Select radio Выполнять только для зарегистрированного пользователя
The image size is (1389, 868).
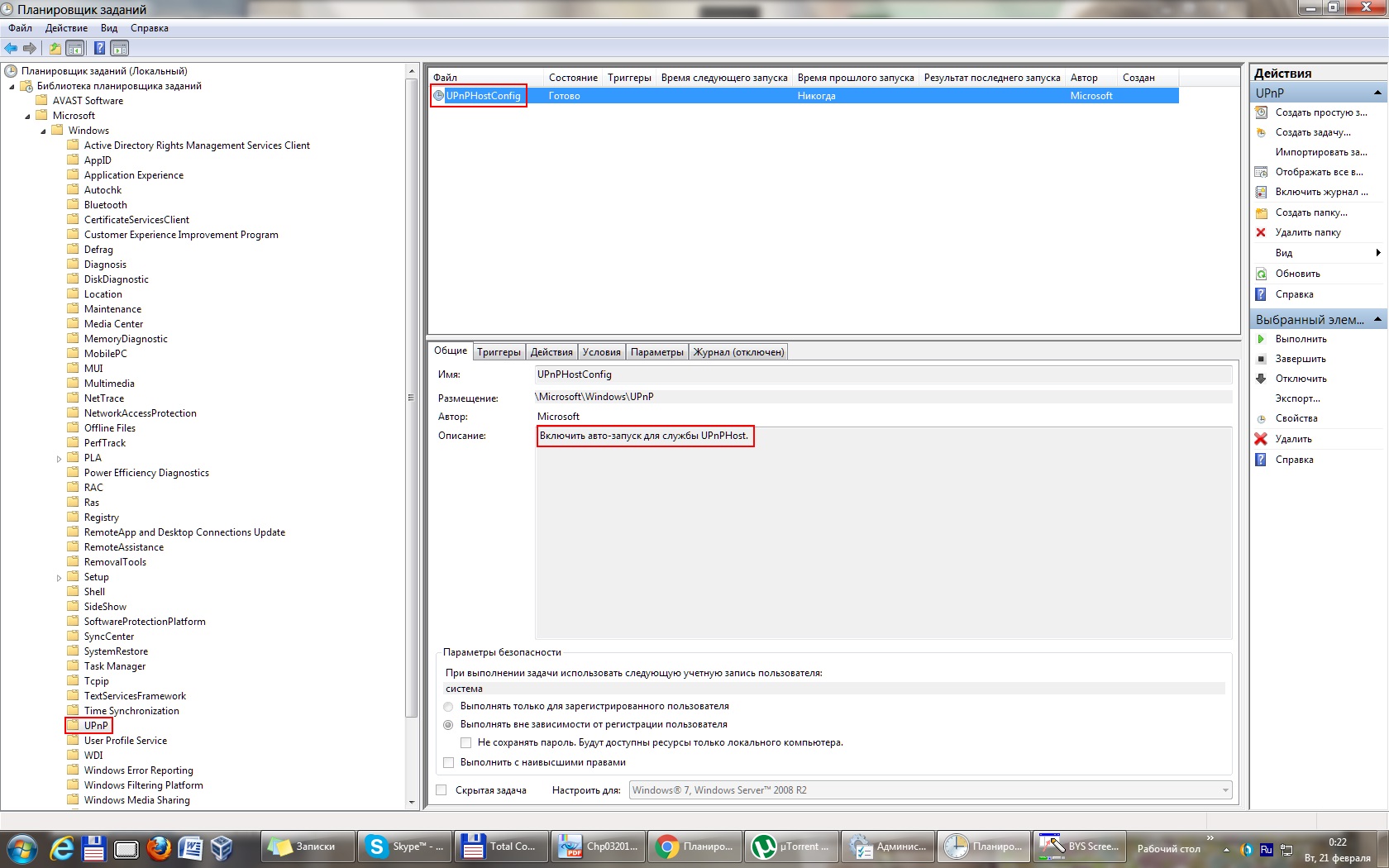click(448, 707)
